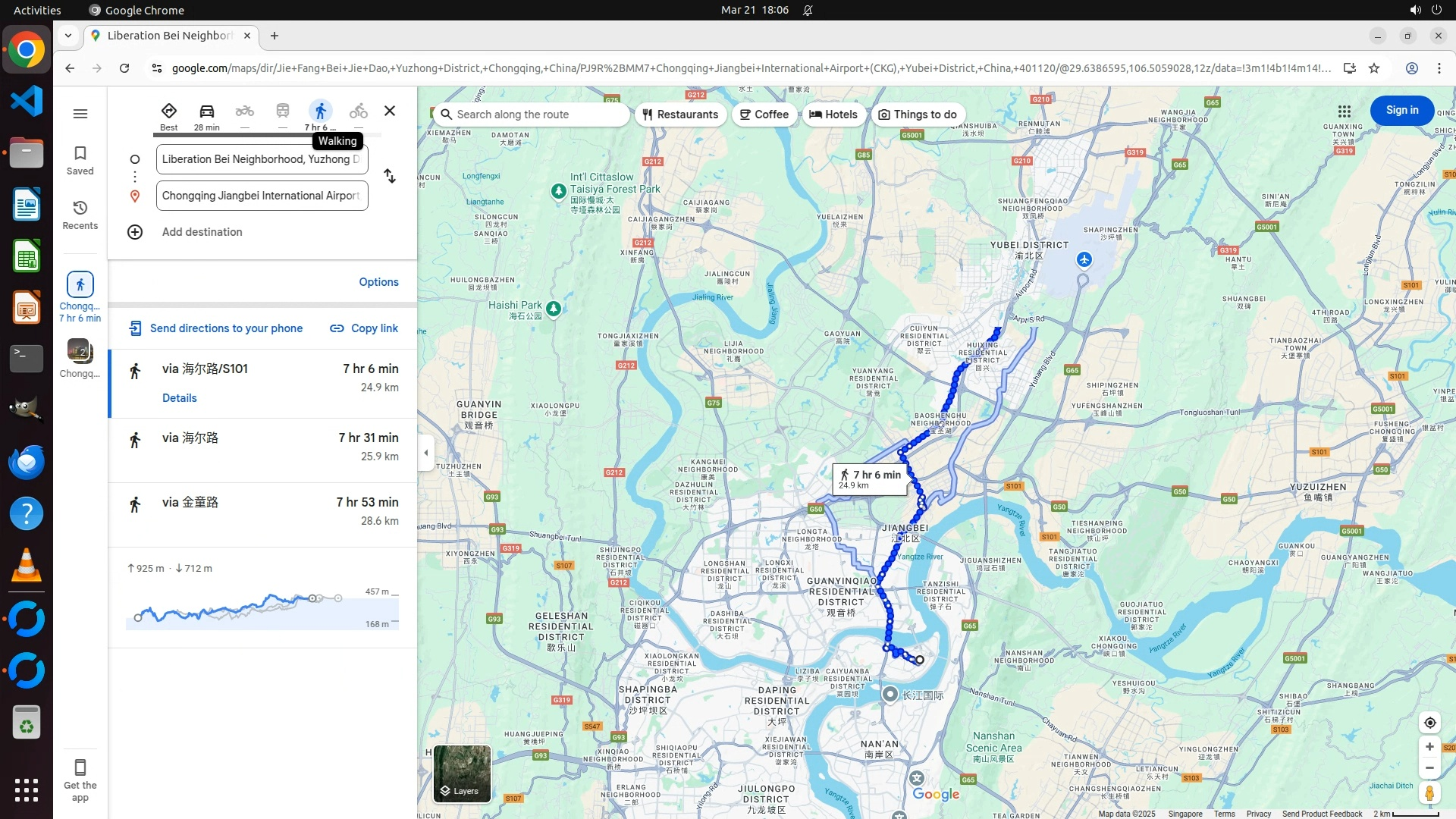This screenshot has height=819, width=1456.
Task: Open the hamburger menu in the sidebar
Action: tap(80, 114)
